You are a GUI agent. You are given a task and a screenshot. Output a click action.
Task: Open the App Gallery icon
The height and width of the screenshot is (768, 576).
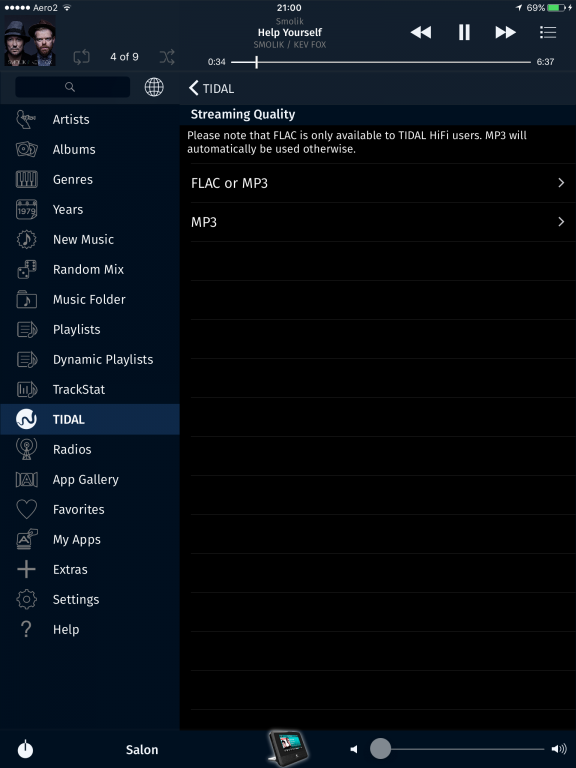tap(26, 480)
